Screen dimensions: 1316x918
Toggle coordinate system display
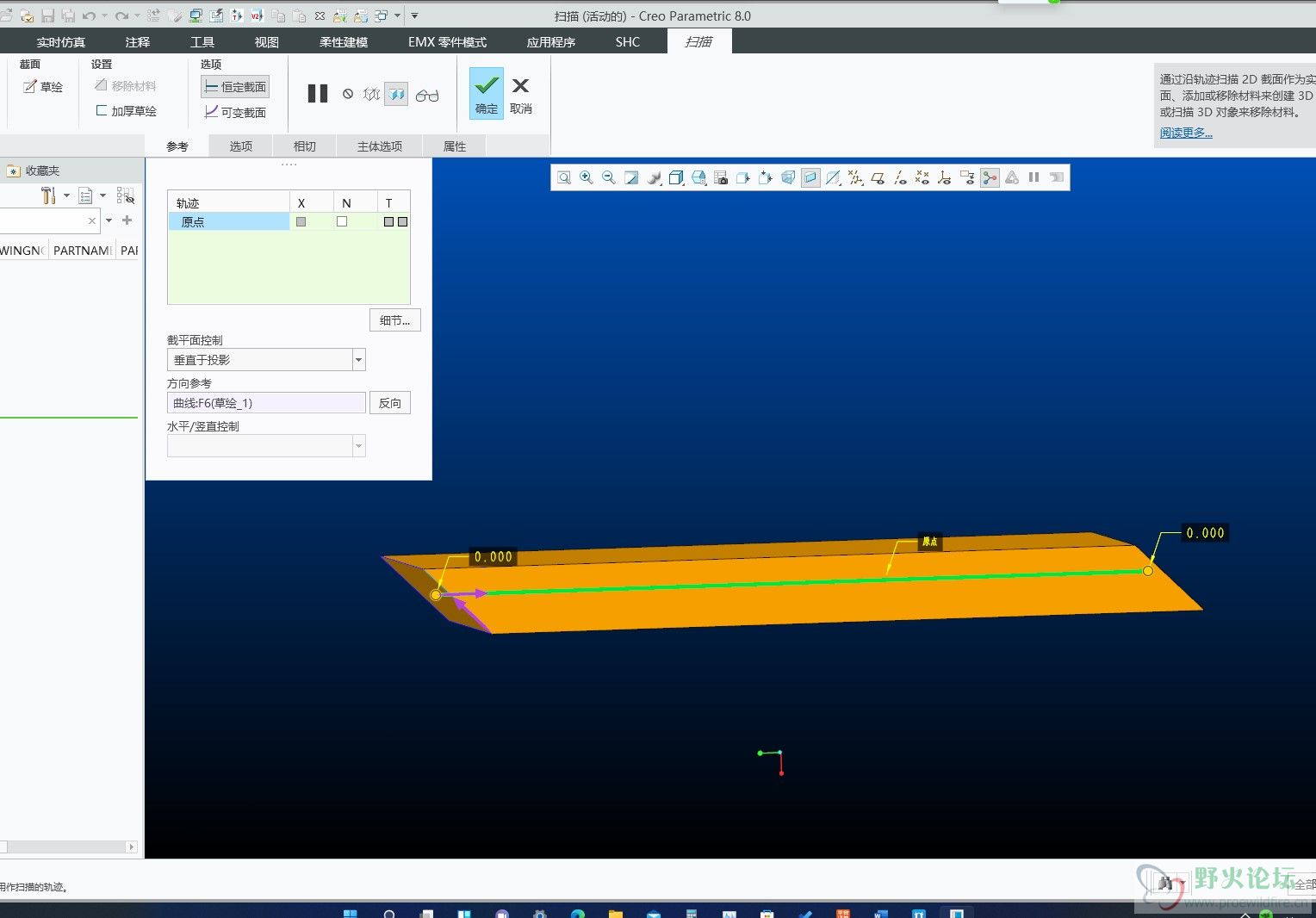[x=945, y=177]
